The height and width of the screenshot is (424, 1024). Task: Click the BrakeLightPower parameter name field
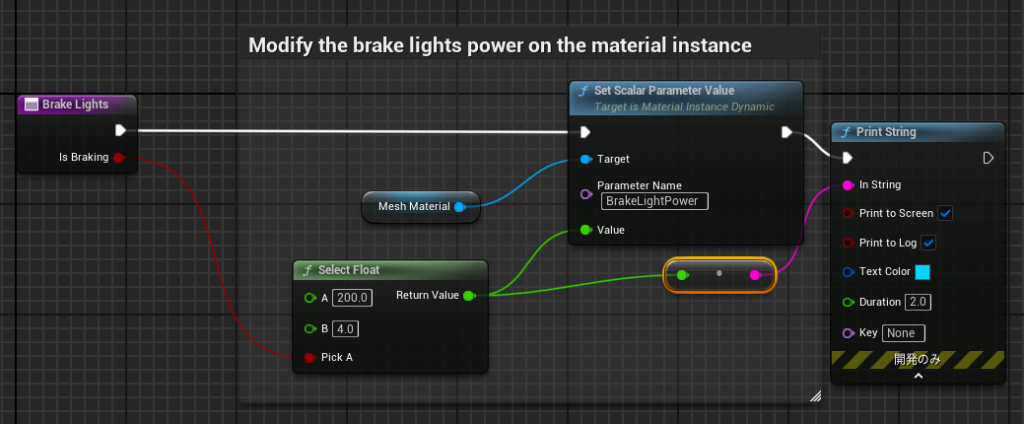tap(654, 201)
